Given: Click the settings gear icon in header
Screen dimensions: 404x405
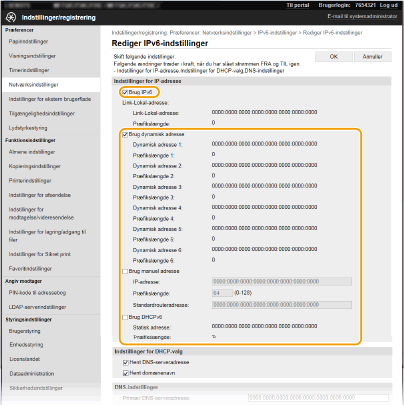Looking at the screenshot, I should [x=11, y=17].
